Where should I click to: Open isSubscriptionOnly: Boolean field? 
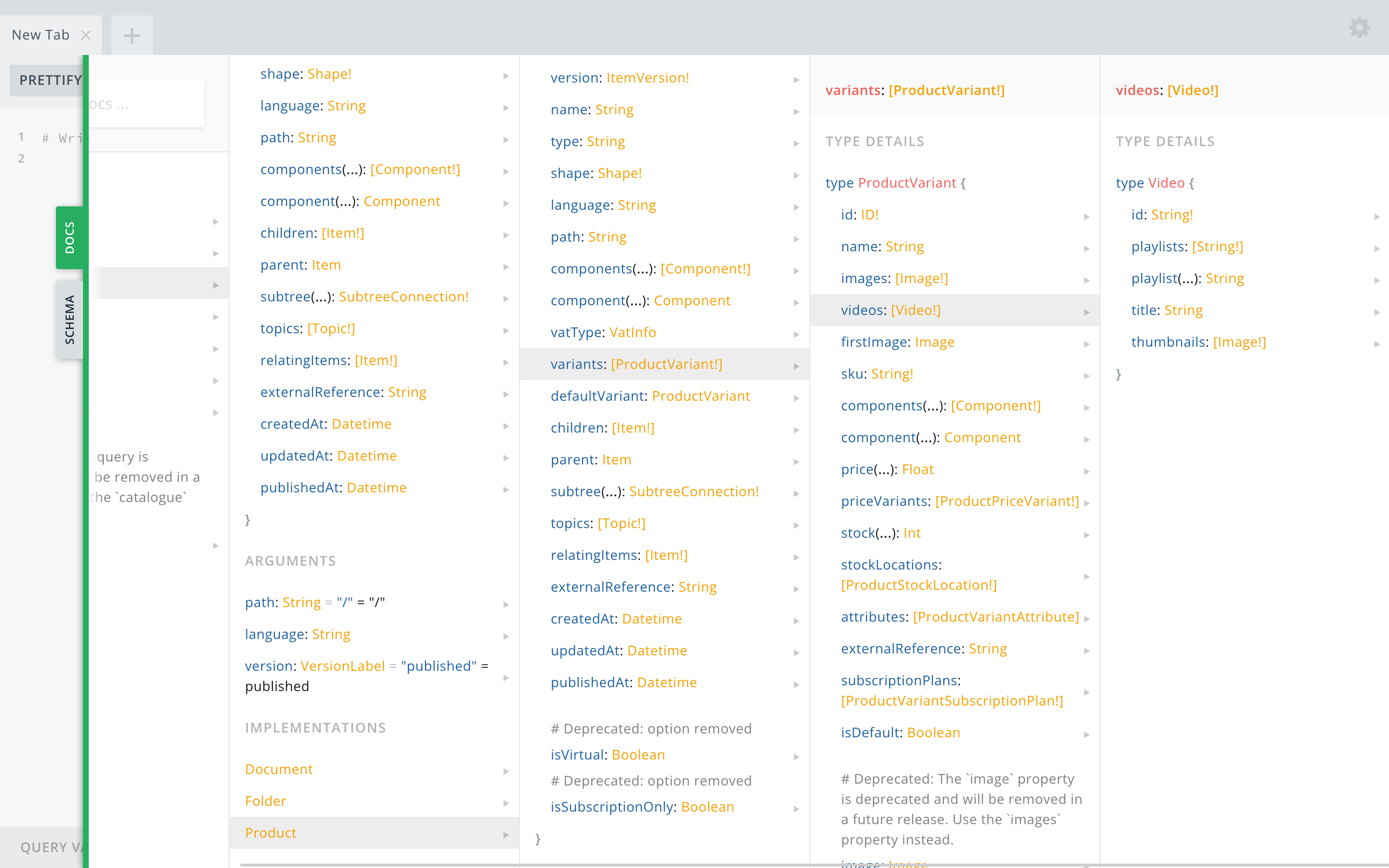665,807
